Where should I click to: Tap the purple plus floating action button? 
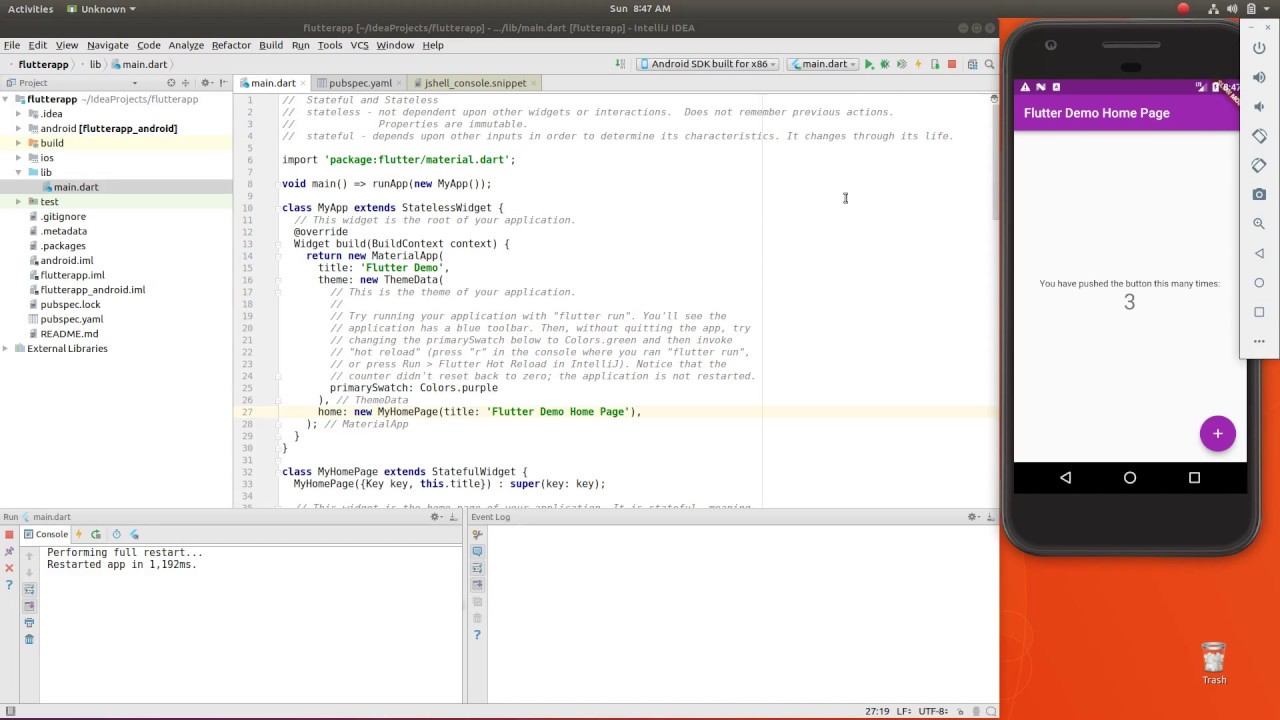(1218, 434)
